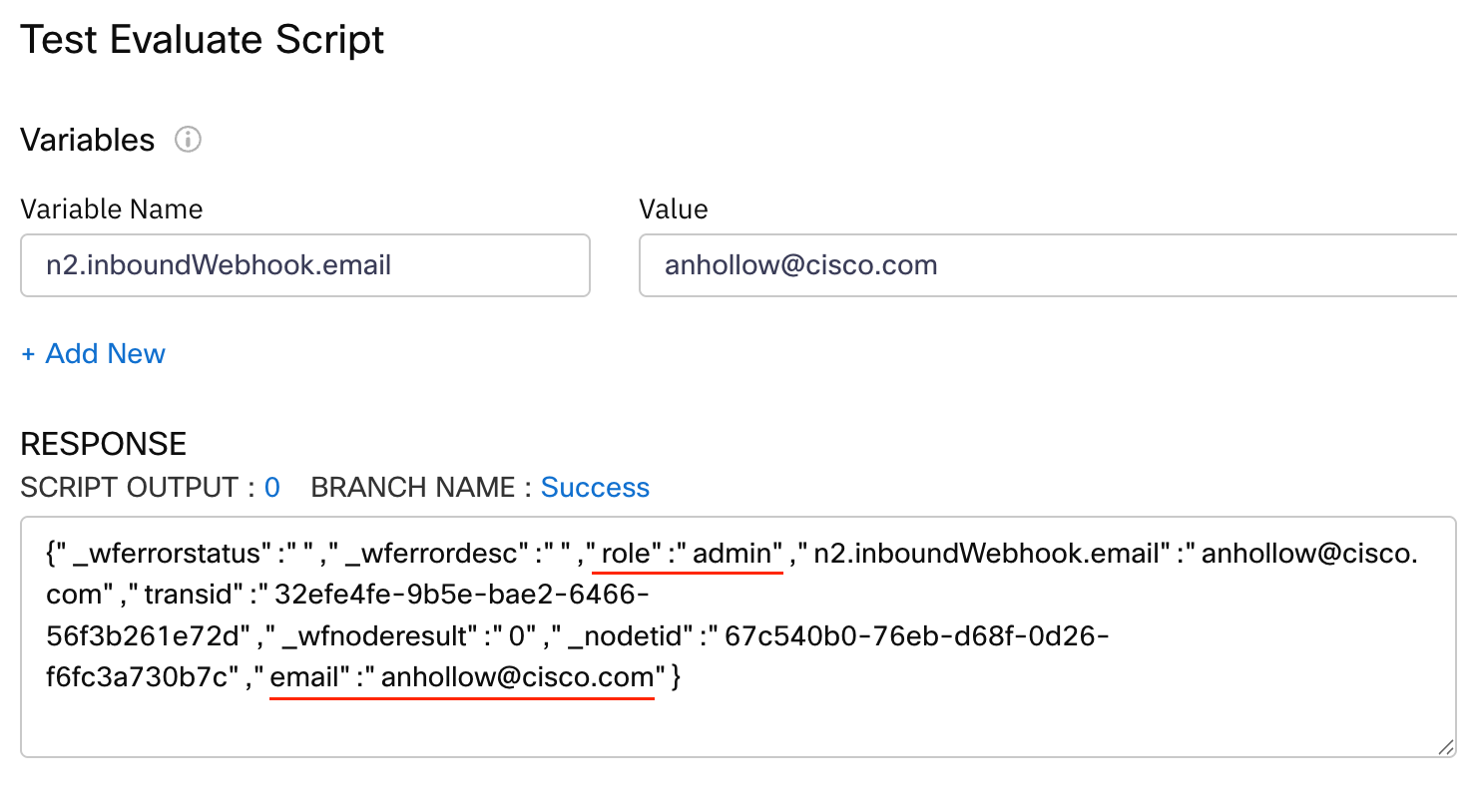Click the Value column label
The height and width of the screenshot is (812, 1479).
(x=674, y=209)
